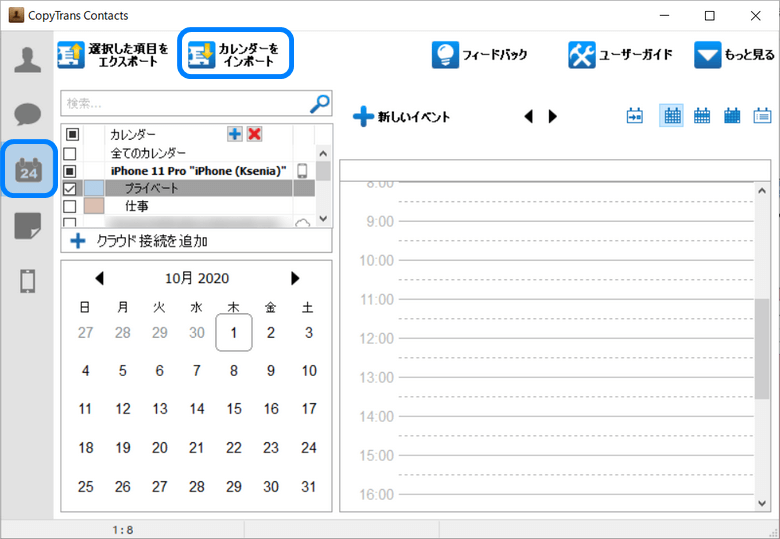Click the phone icon beside iPhone row

(302, 171)
